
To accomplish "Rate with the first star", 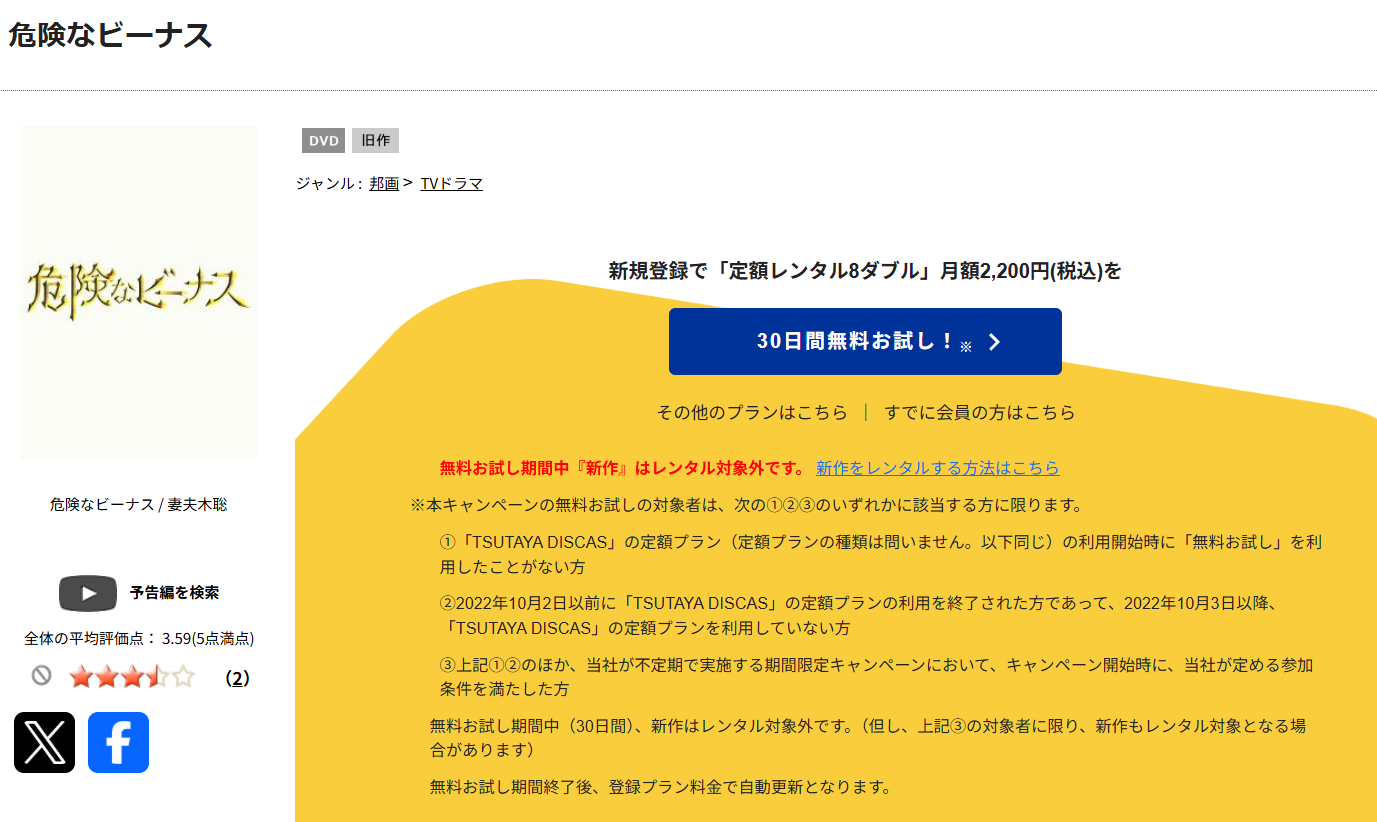I will click(x=81, y=677).
